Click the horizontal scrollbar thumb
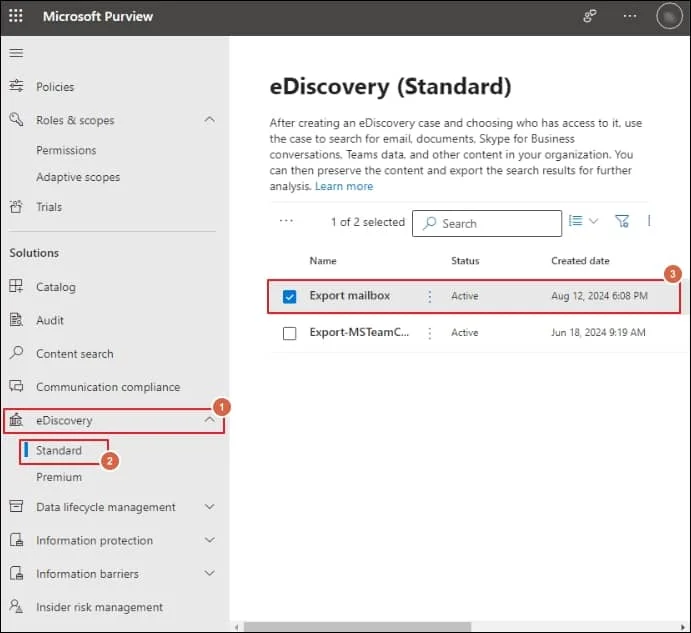This screenshot has width=691, height=633. [357, 626]
